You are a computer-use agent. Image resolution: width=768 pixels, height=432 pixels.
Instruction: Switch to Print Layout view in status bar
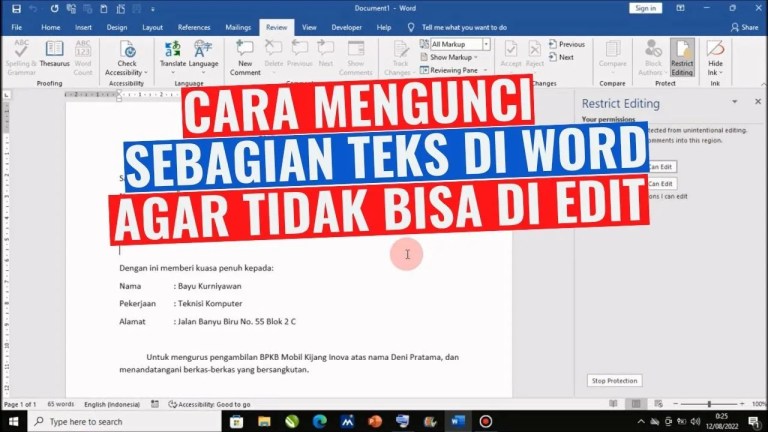pos(636,404)
